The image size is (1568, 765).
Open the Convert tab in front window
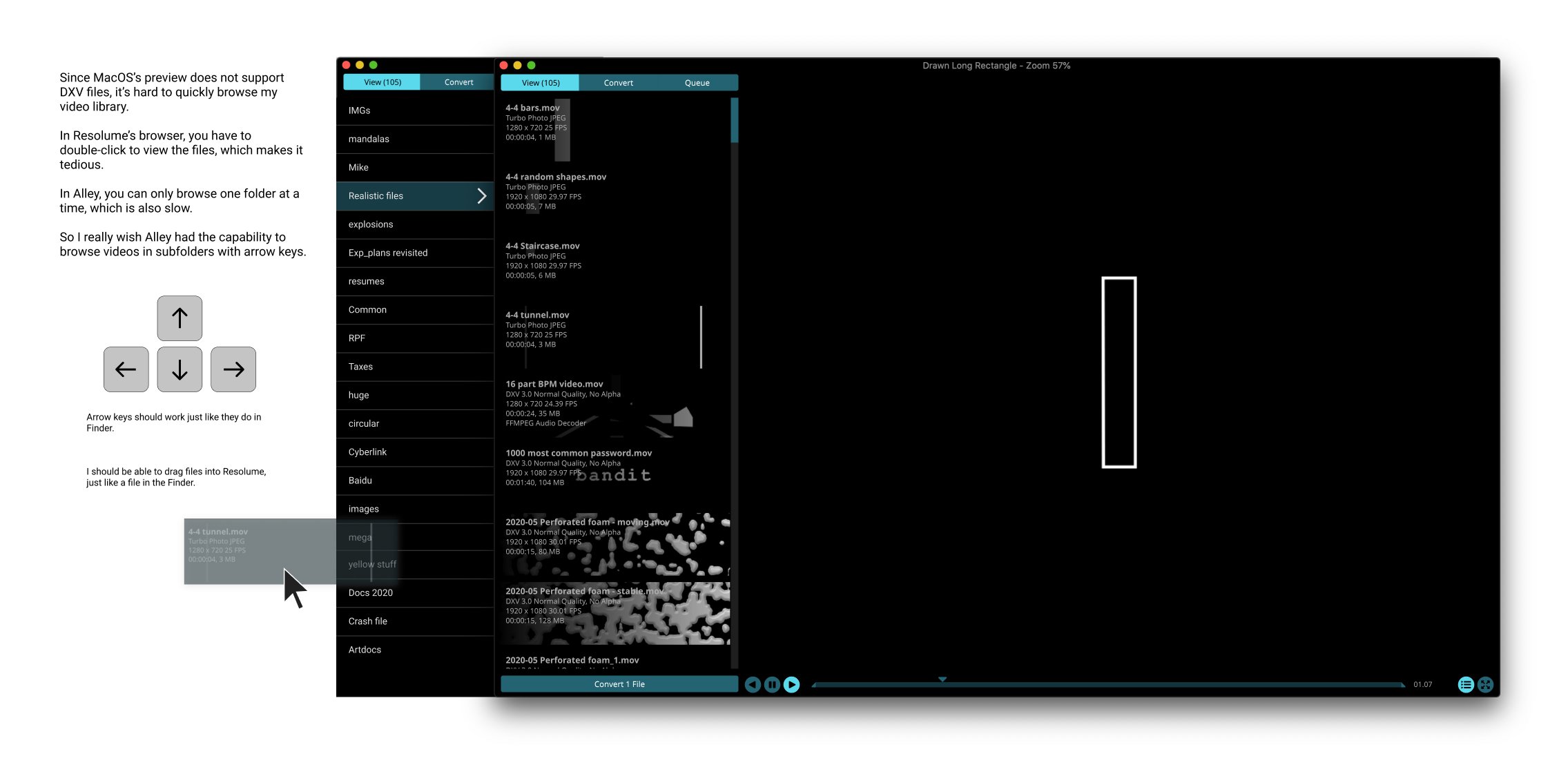click(x=618, y=83)
